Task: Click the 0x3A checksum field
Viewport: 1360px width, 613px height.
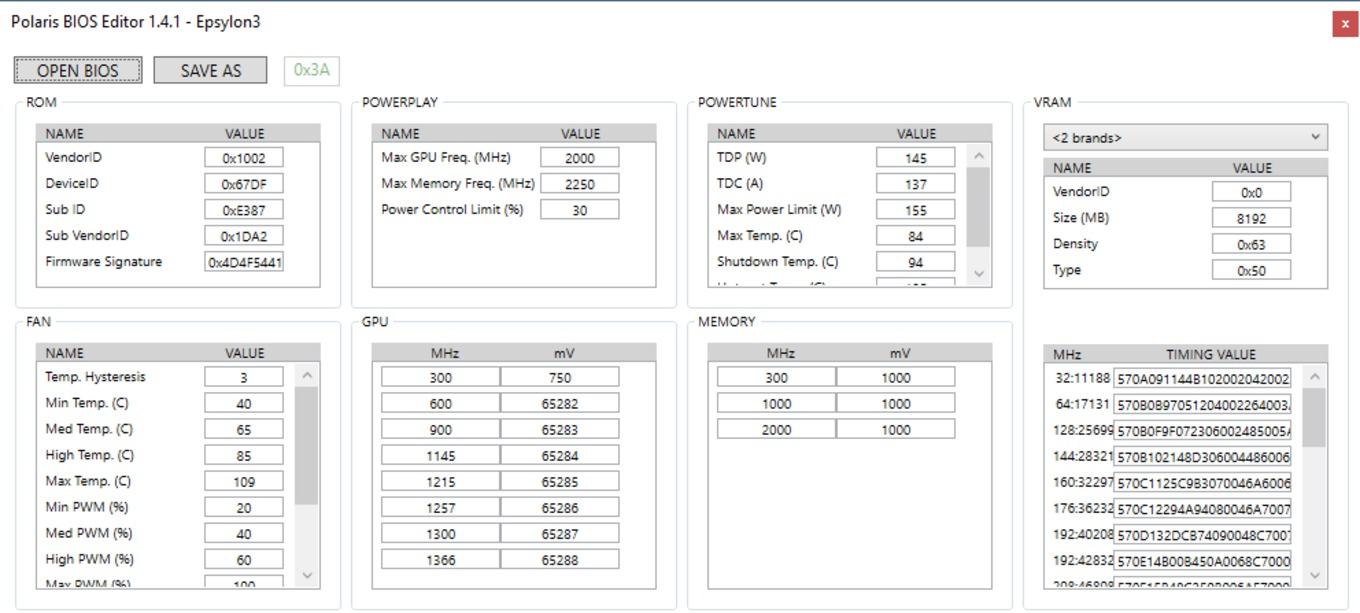Action: coord(312,70)
